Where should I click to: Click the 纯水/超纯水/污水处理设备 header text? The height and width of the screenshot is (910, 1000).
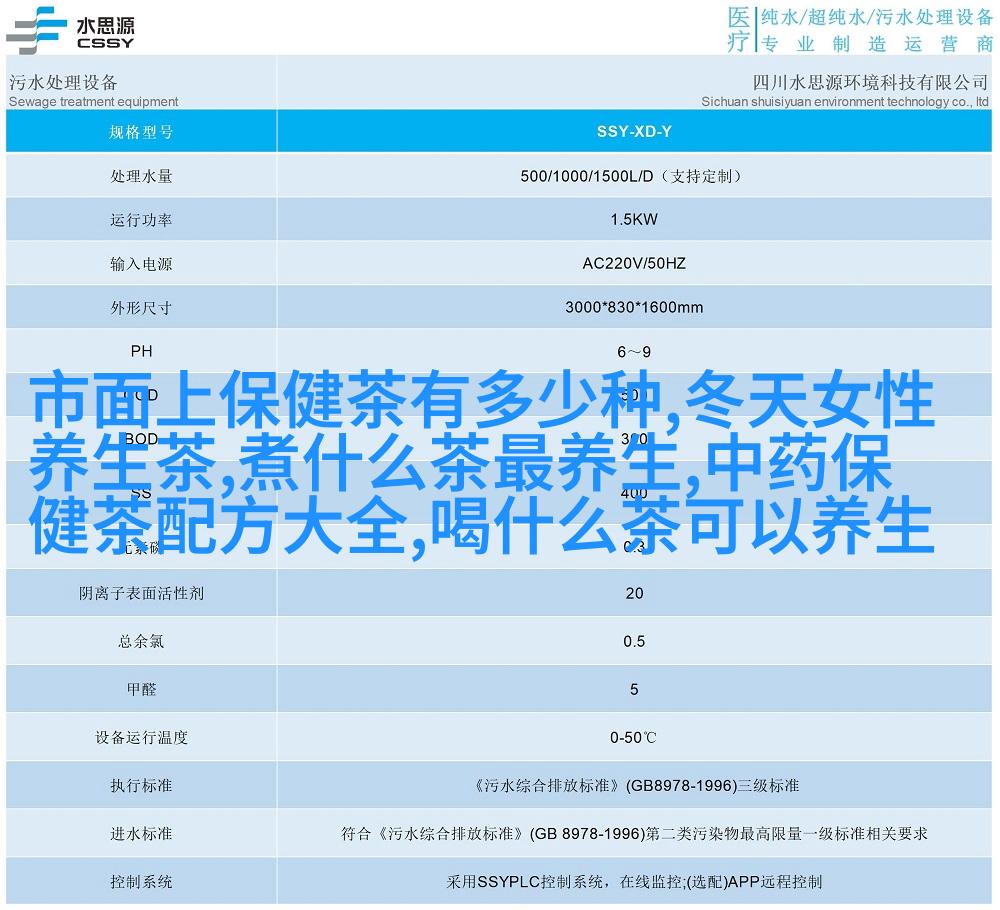tap(876, 17)
